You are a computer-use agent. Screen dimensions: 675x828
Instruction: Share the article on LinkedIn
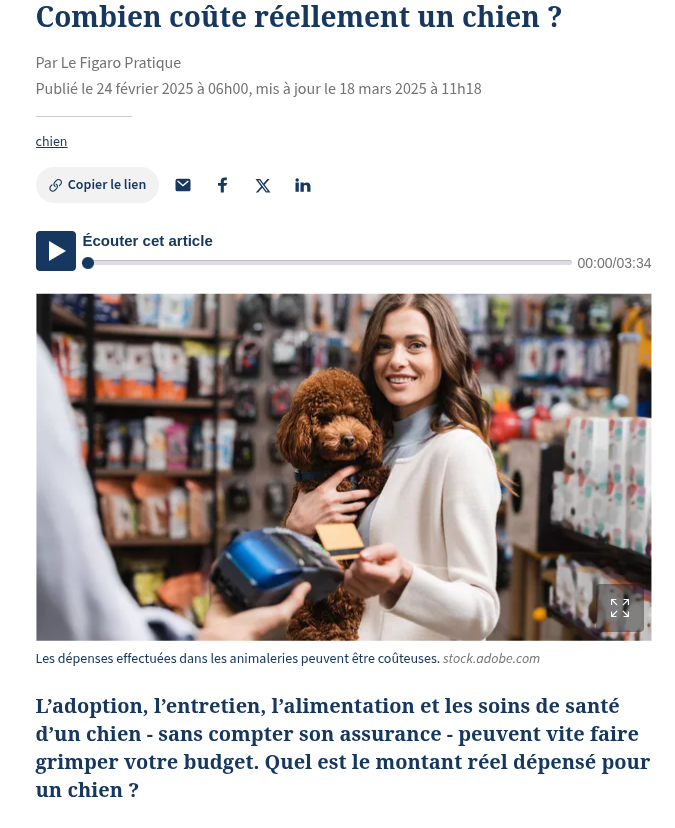(x=303, y=185)
